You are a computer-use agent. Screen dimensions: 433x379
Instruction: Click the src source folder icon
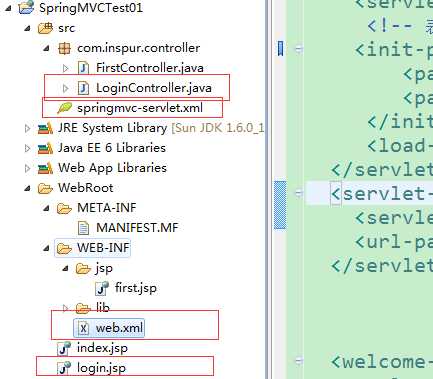pyautogui.click(x=45, y=28)
